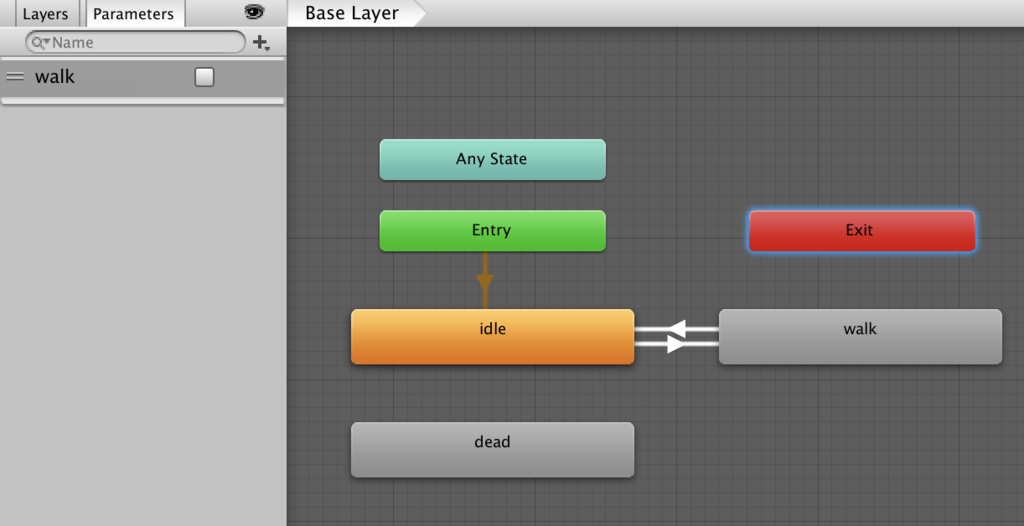Image resolution: width=1024 pixels, height=526 pixels.
Task: Select the red Exit node
Action: pos(862,231)
